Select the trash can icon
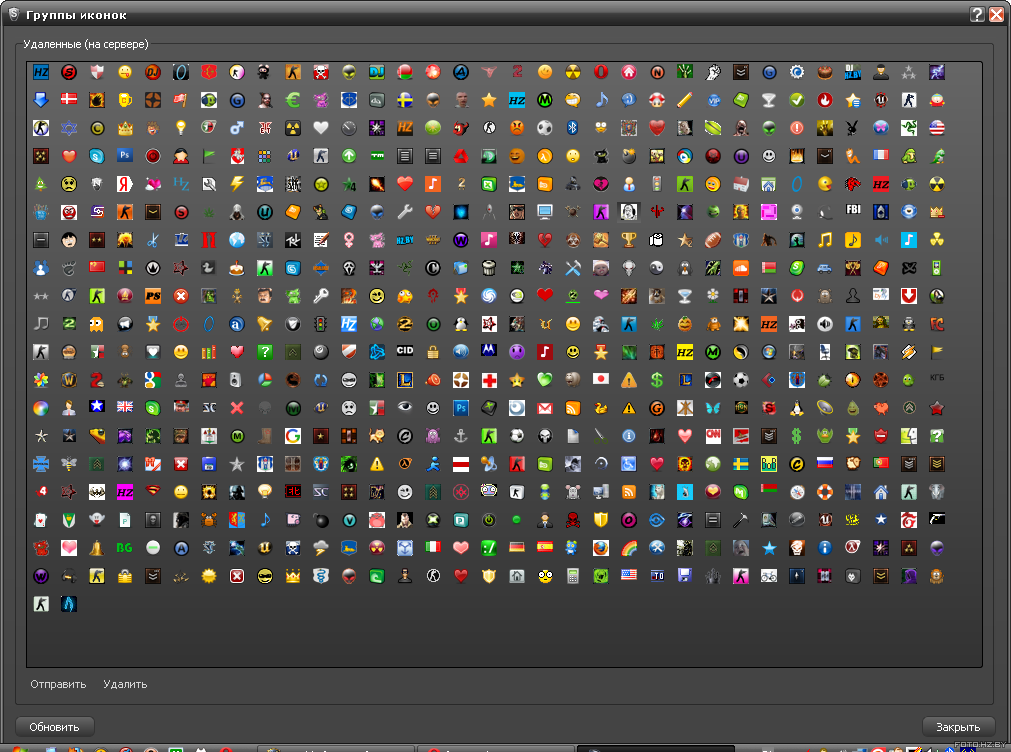This screenshot has height=752, width=1011. [x=489, y=268]
